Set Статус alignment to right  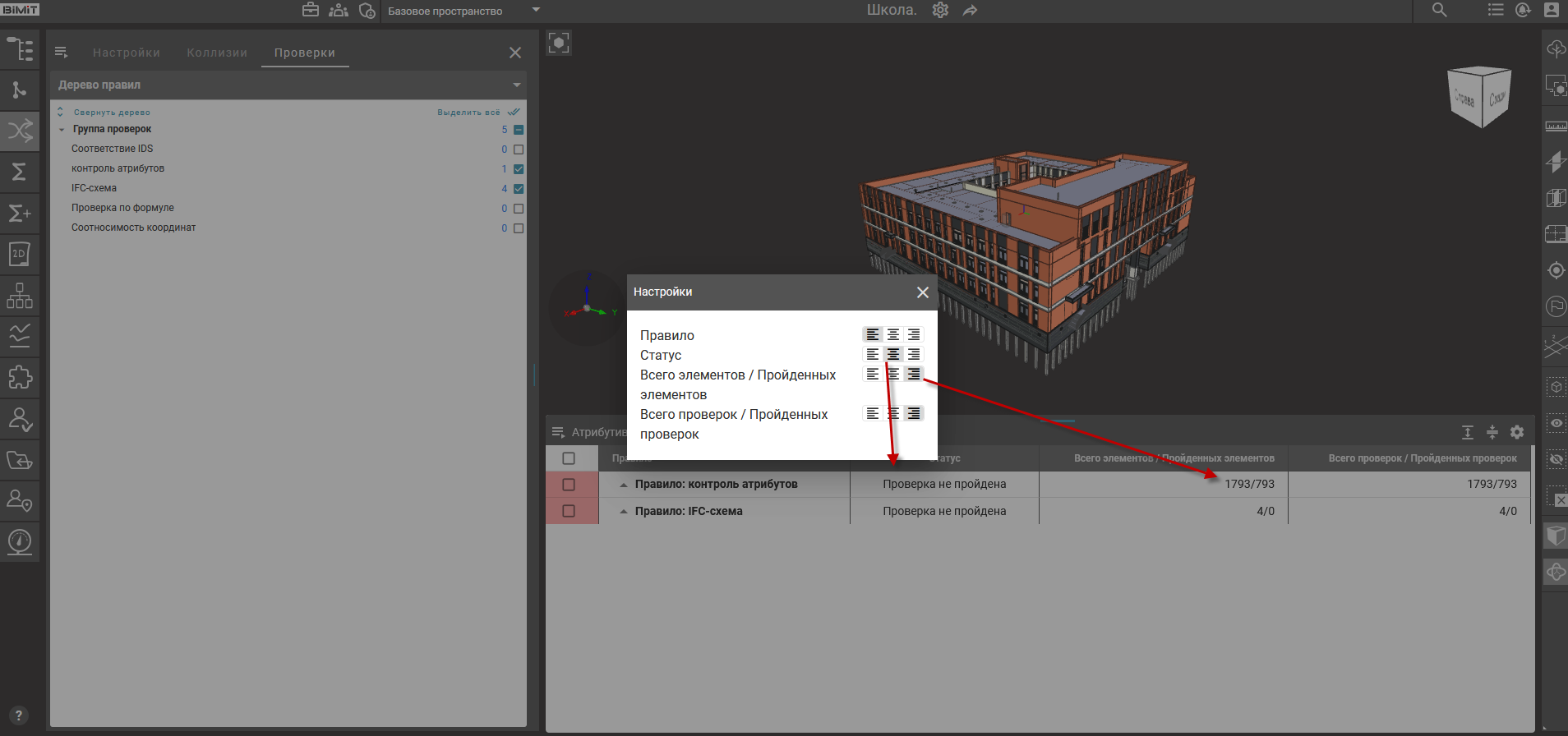coord(914,354)
